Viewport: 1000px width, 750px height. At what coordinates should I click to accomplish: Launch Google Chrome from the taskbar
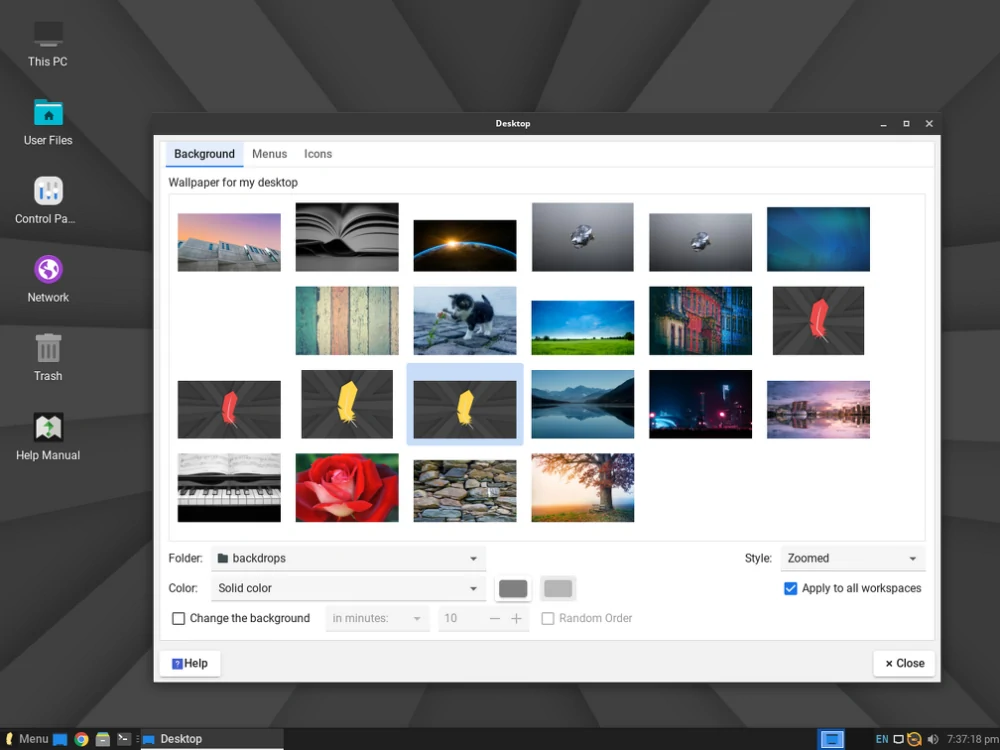(x=81, y=739)
